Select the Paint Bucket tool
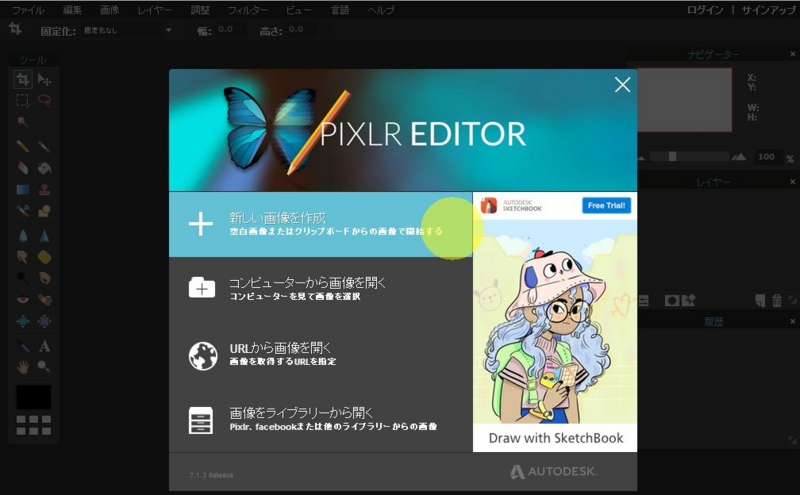 point(44,168)
